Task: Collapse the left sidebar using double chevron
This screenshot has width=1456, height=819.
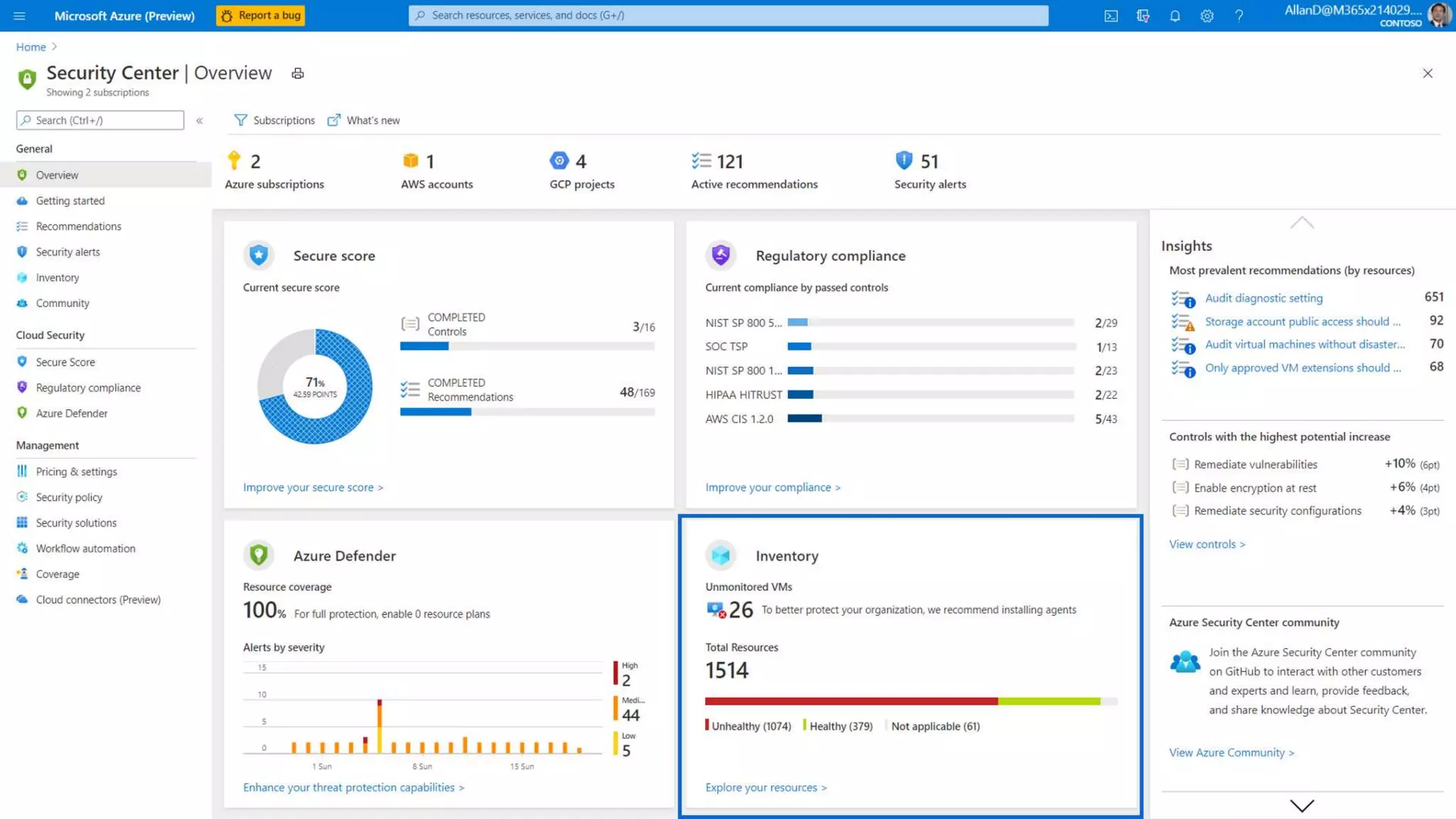Action: point(200,121)
